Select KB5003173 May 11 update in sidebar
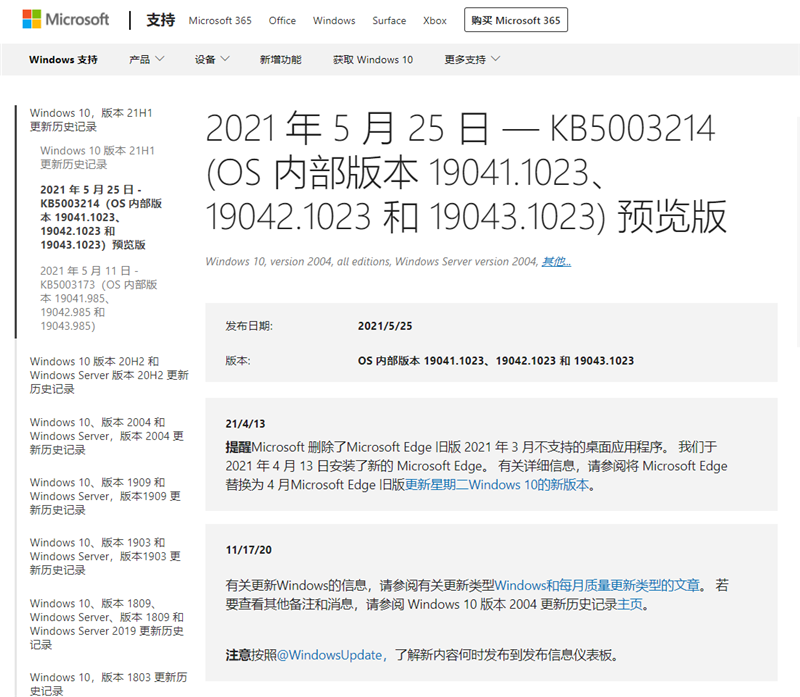 tap(98, 298)
